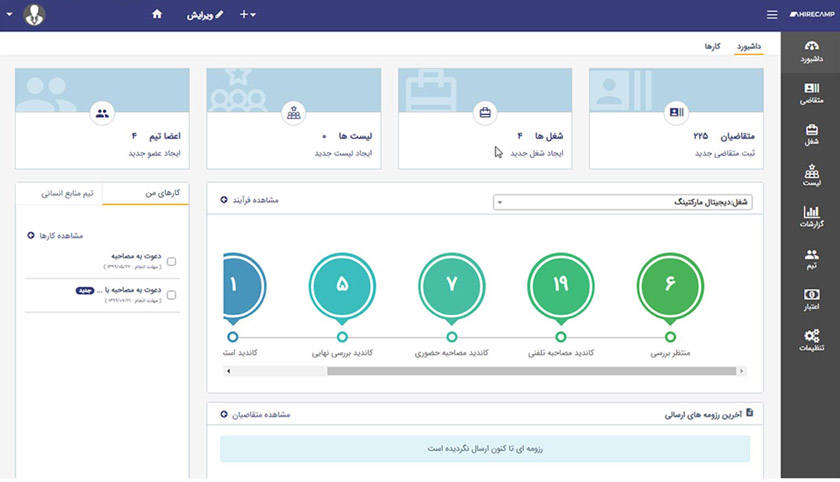Switch to the کارها tab
The height and width of the screenshot is (482, 840).
[x=712, y=47]
